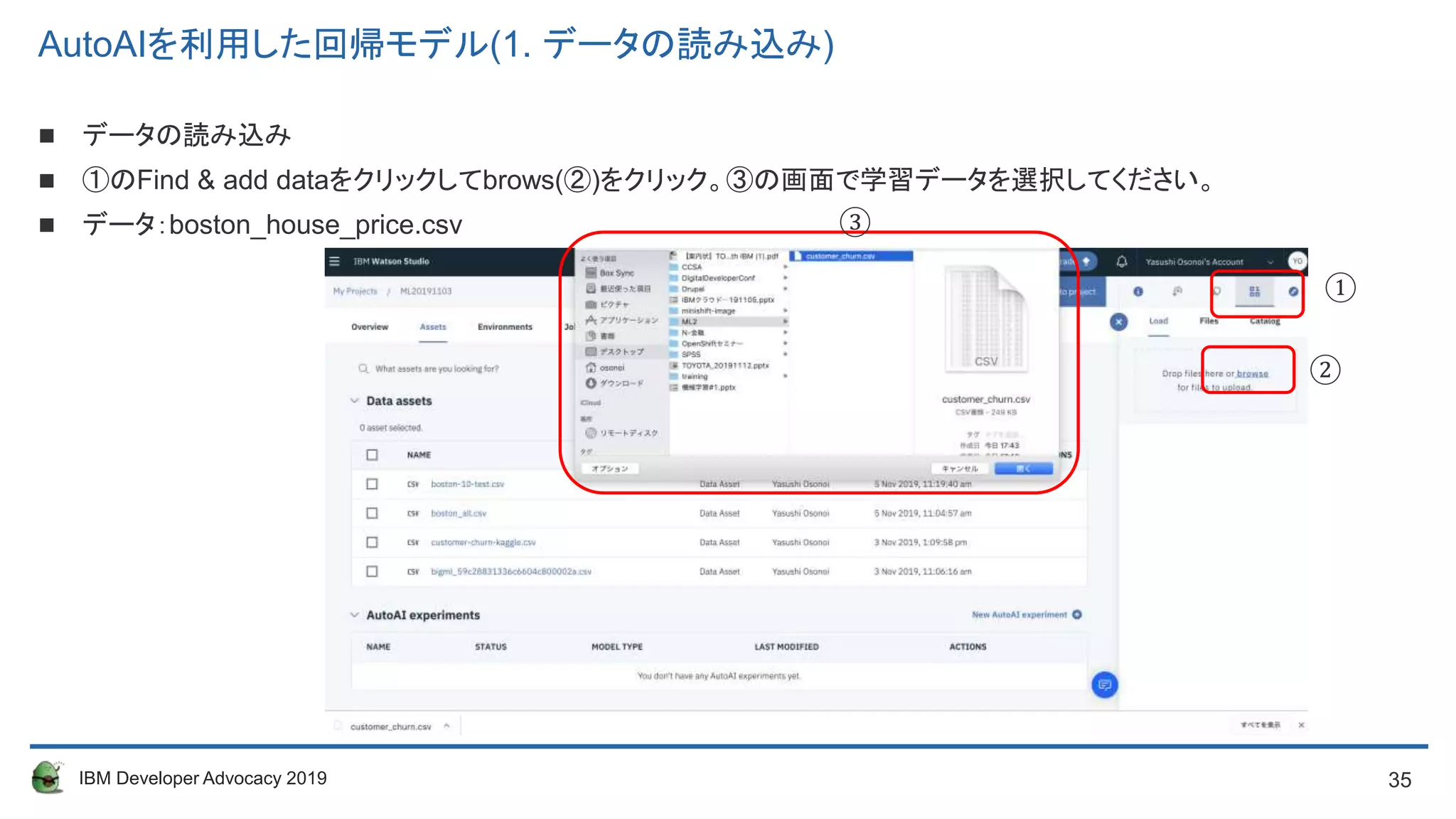Select アプリケーション in the file dialog sidebar
1456x819 pixels.
pyautogui.click(x=622, y=320)
